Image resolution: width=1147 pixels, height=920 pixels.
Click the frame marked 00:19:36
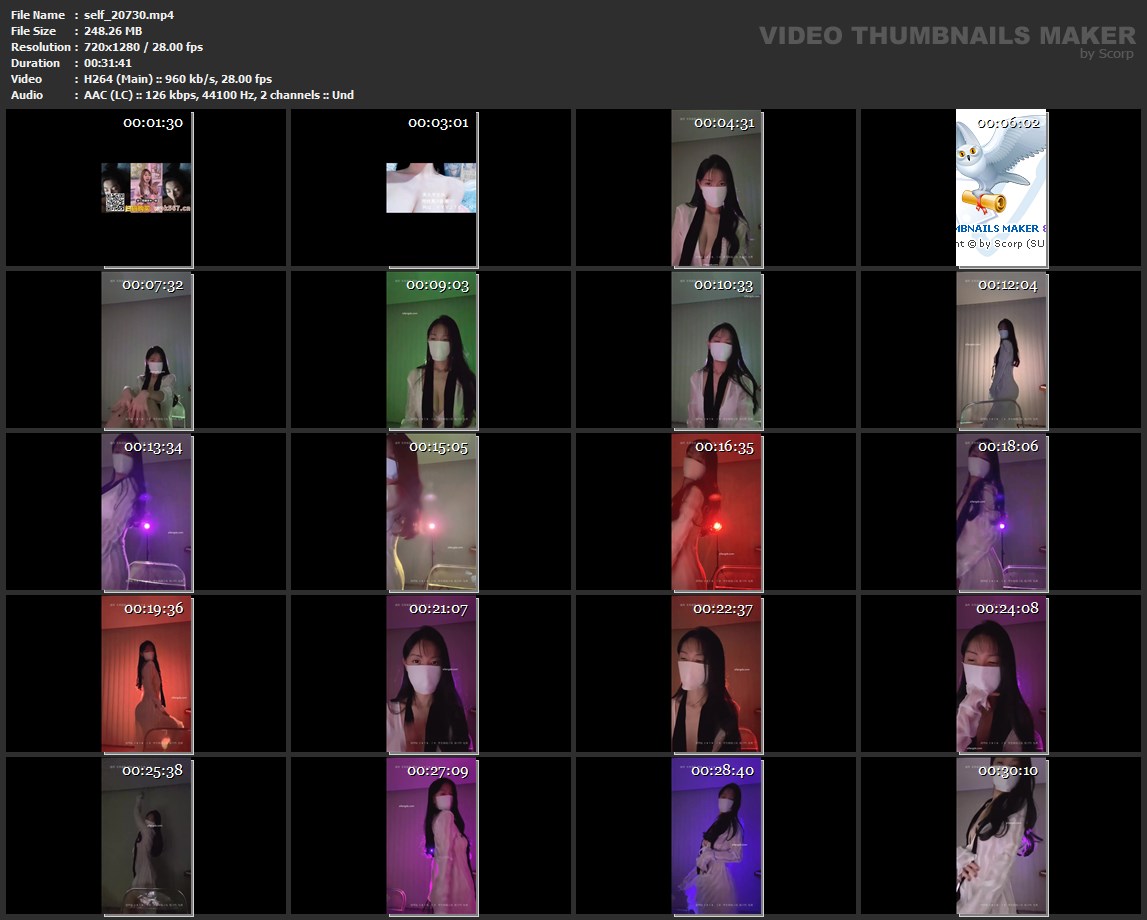click(146, 674)
